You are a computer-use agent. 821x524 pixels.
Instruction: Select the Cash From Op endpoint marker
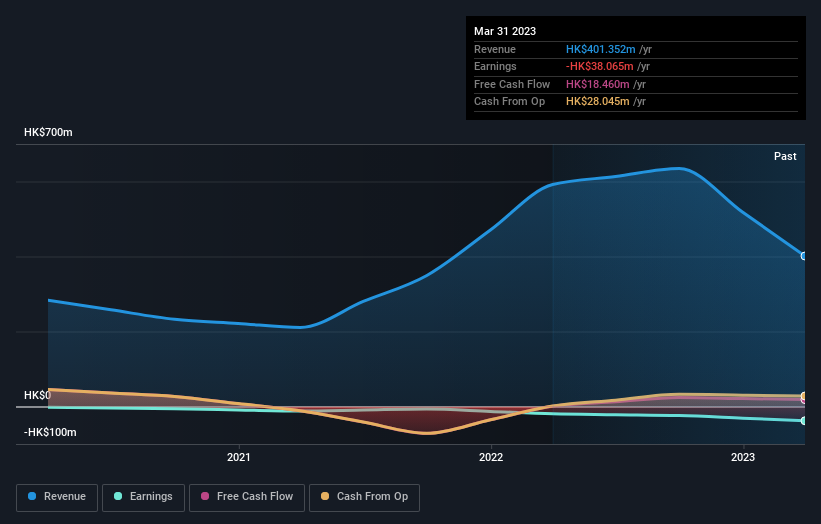coord(804,396)
